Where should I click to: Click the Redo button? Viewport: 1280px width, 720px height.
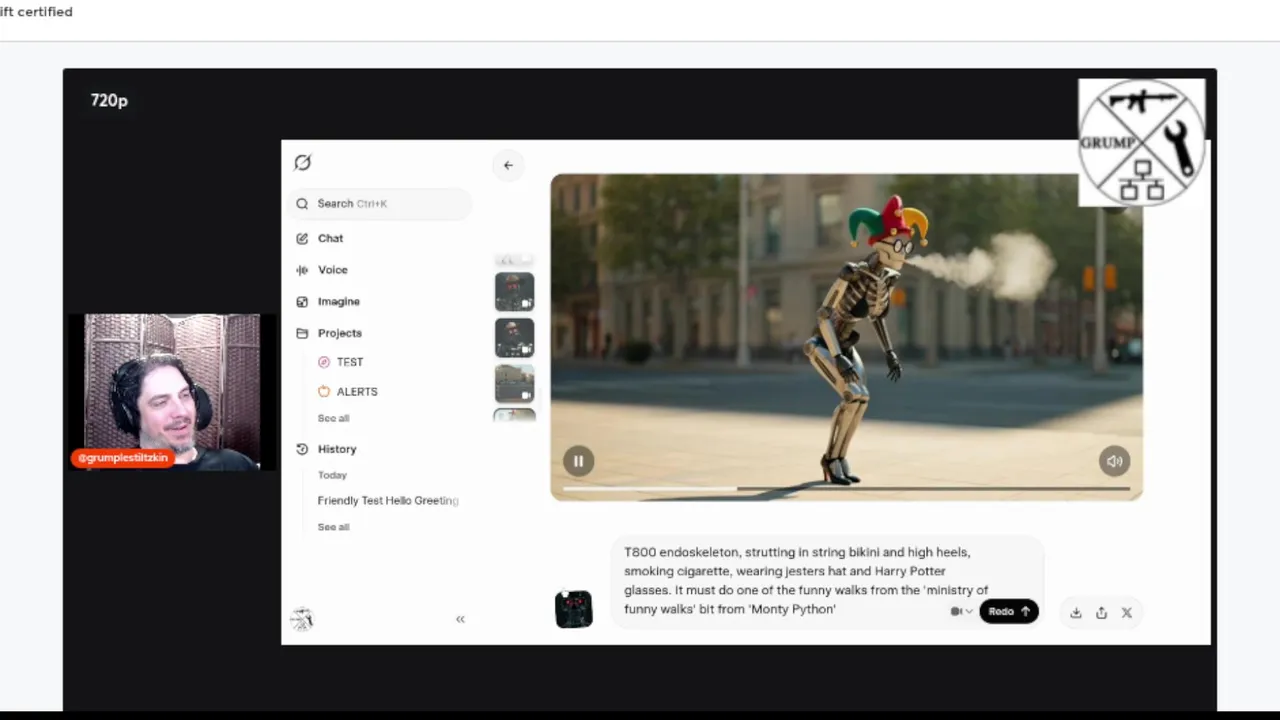[1008, 611]
